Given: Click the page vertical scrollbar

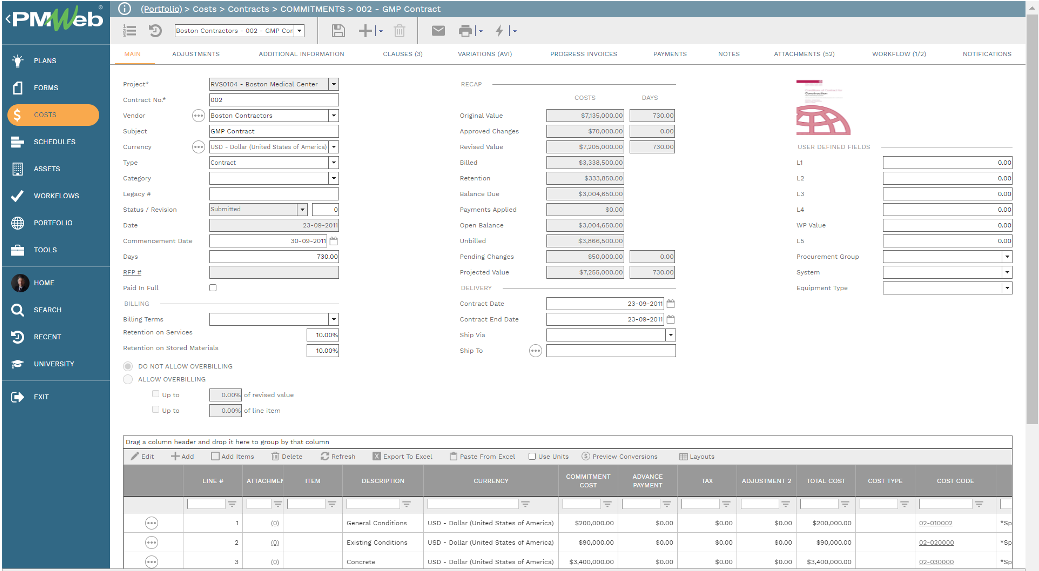Looking at the screenshot, I should pyautogui.click(x=1032, y=219).
